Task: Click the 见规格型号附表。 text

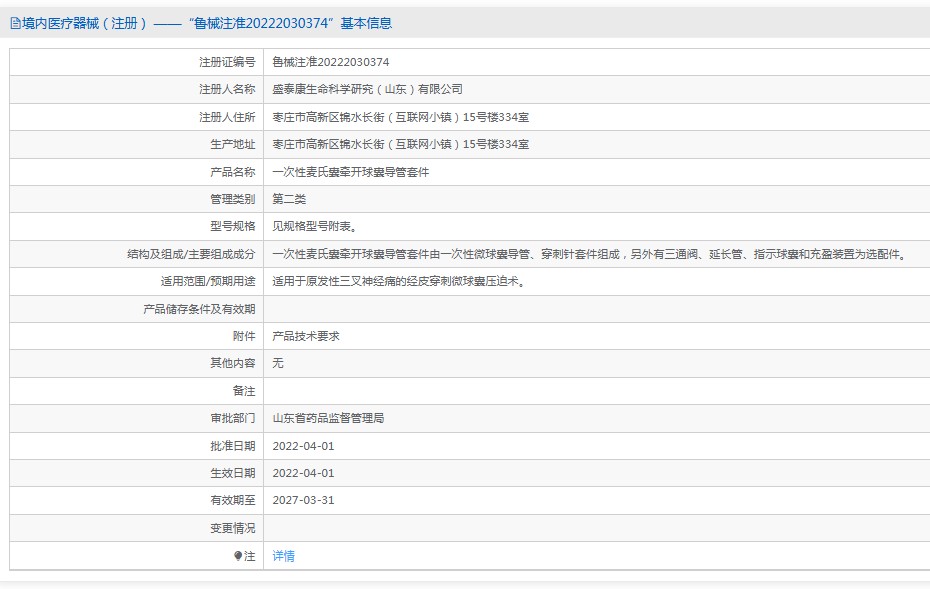Action: 313,226
